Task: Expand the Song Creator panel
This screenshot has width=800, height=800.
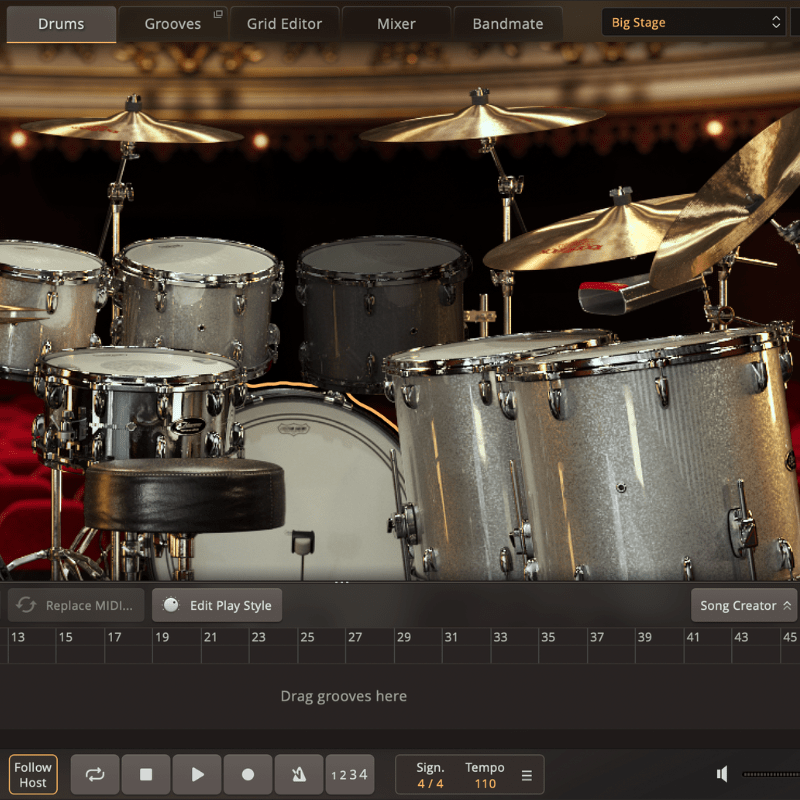Action: (x=746, y=605)
